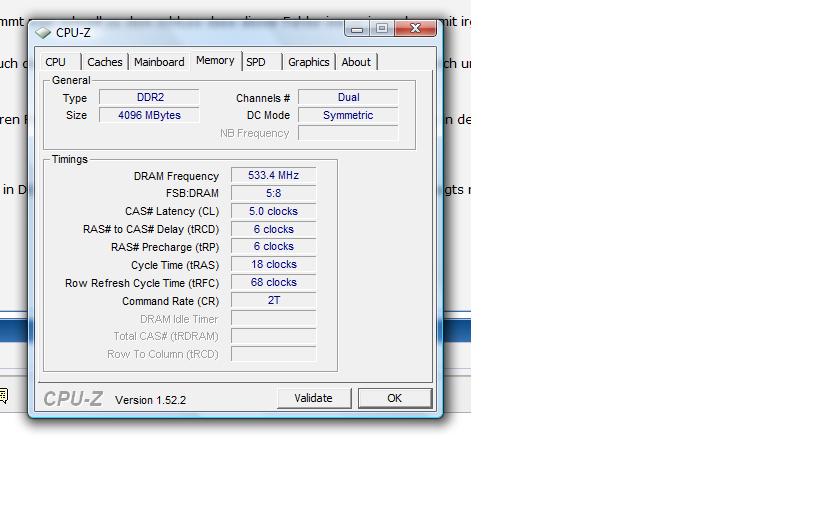This screenshot has height=525, width=840.
Task: Click the OK button
Action: (395, 398)
